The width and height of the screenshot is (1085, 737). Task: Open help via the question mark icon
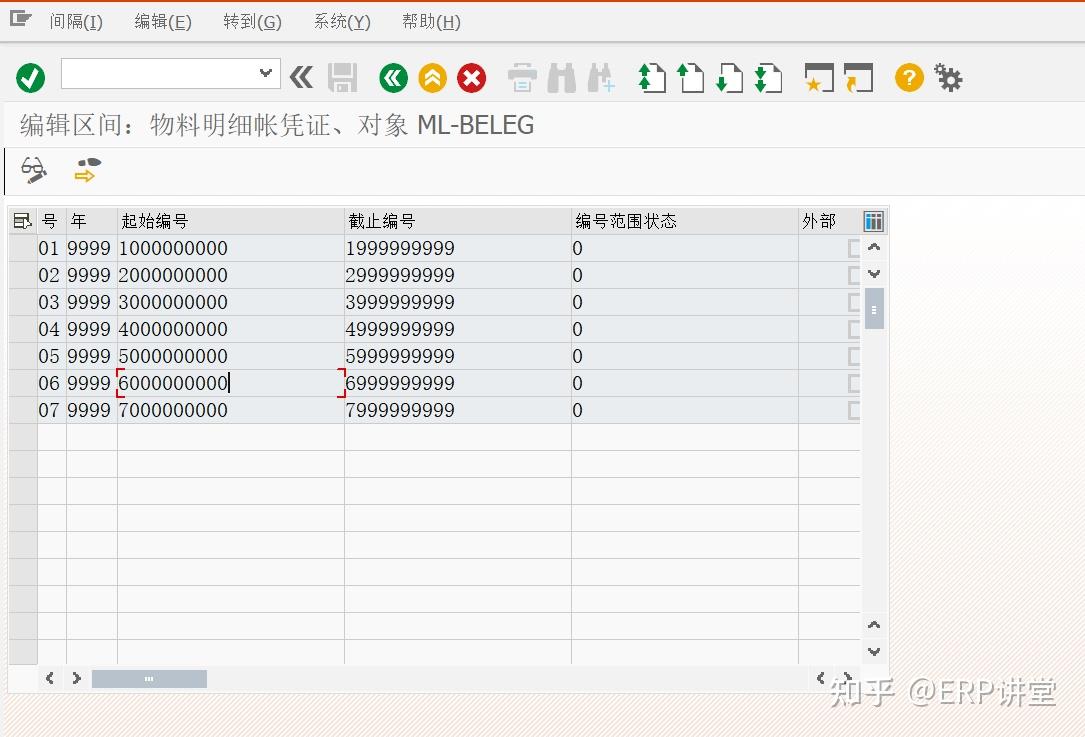pyautogui.click(x=907, y=76)
